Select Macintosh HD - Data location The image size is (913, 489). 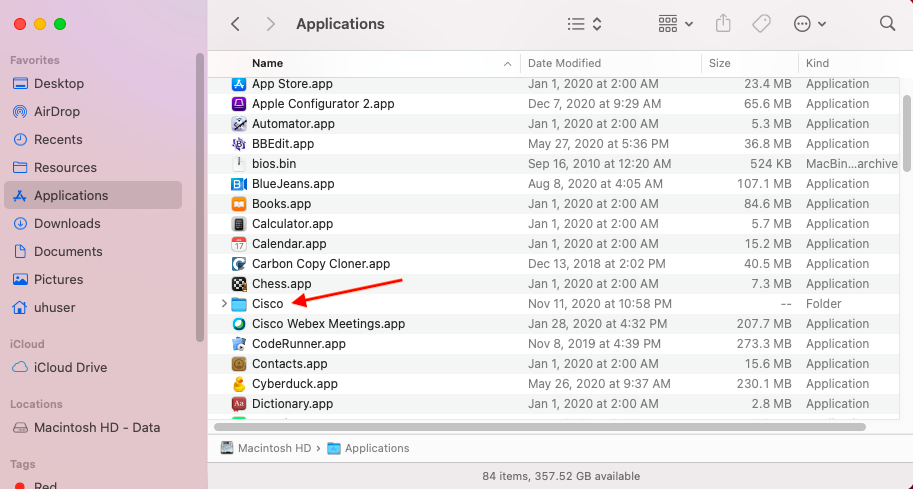pos(93,428)
